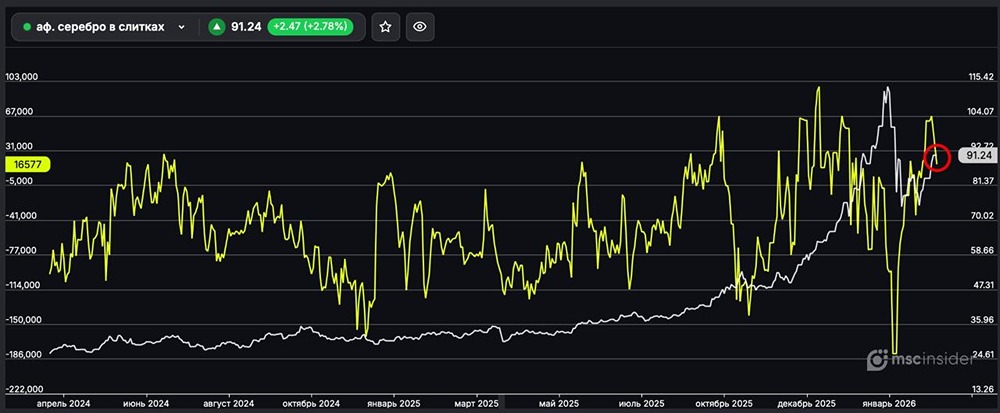1000x413 pixels.
Task: Select the октябрь 2025 time axis label
Action: (724, 404)
